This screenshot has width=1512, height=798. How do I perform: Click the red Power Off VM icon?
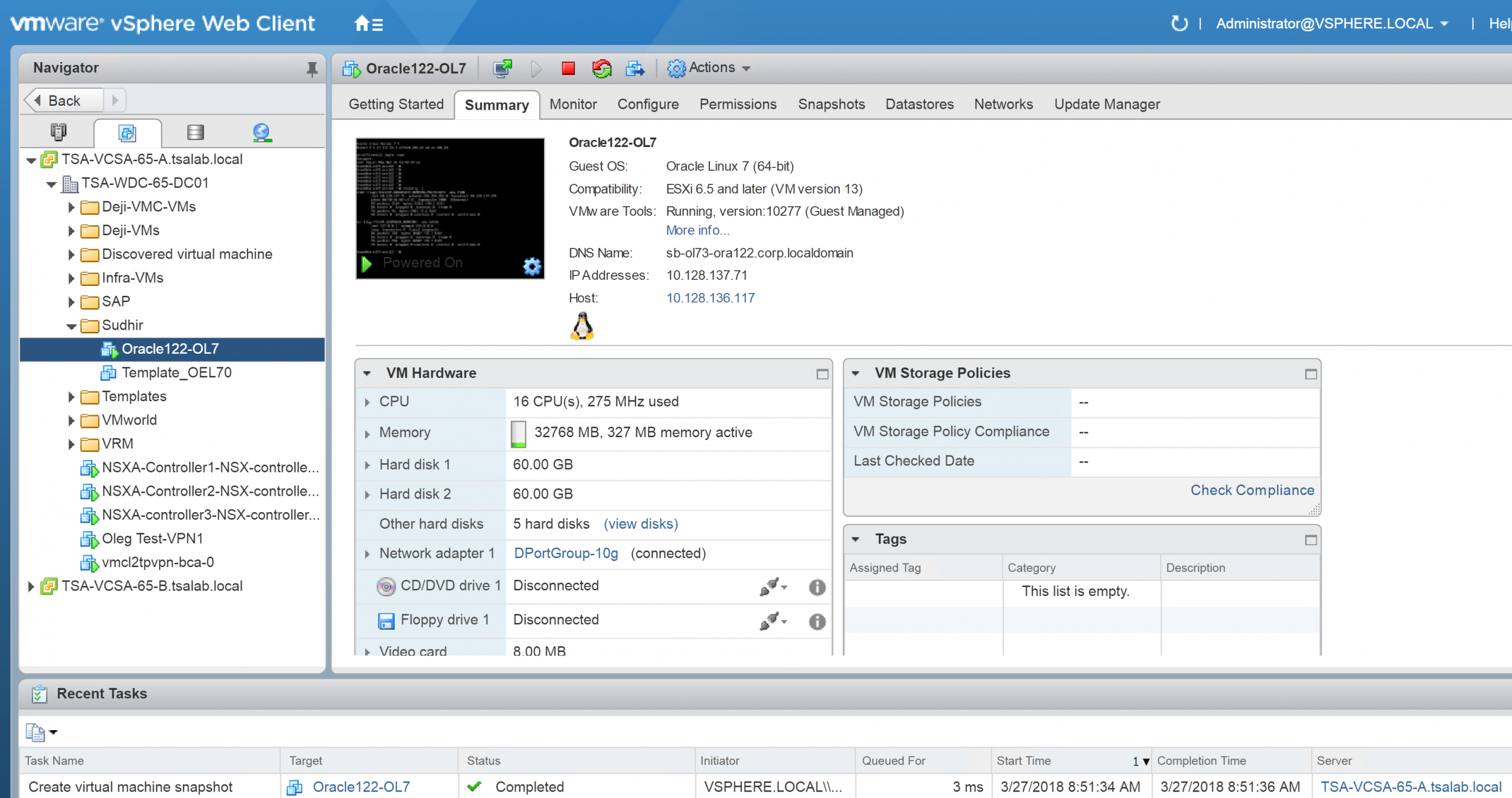tap(568, 69)
